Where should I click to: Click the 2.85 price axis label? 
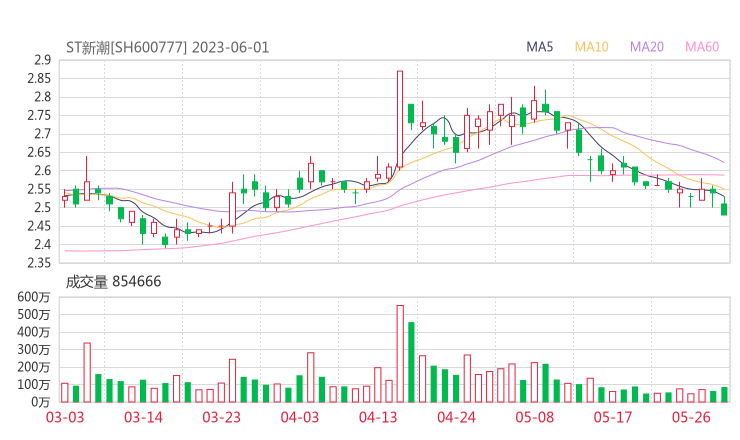point(39,78)
